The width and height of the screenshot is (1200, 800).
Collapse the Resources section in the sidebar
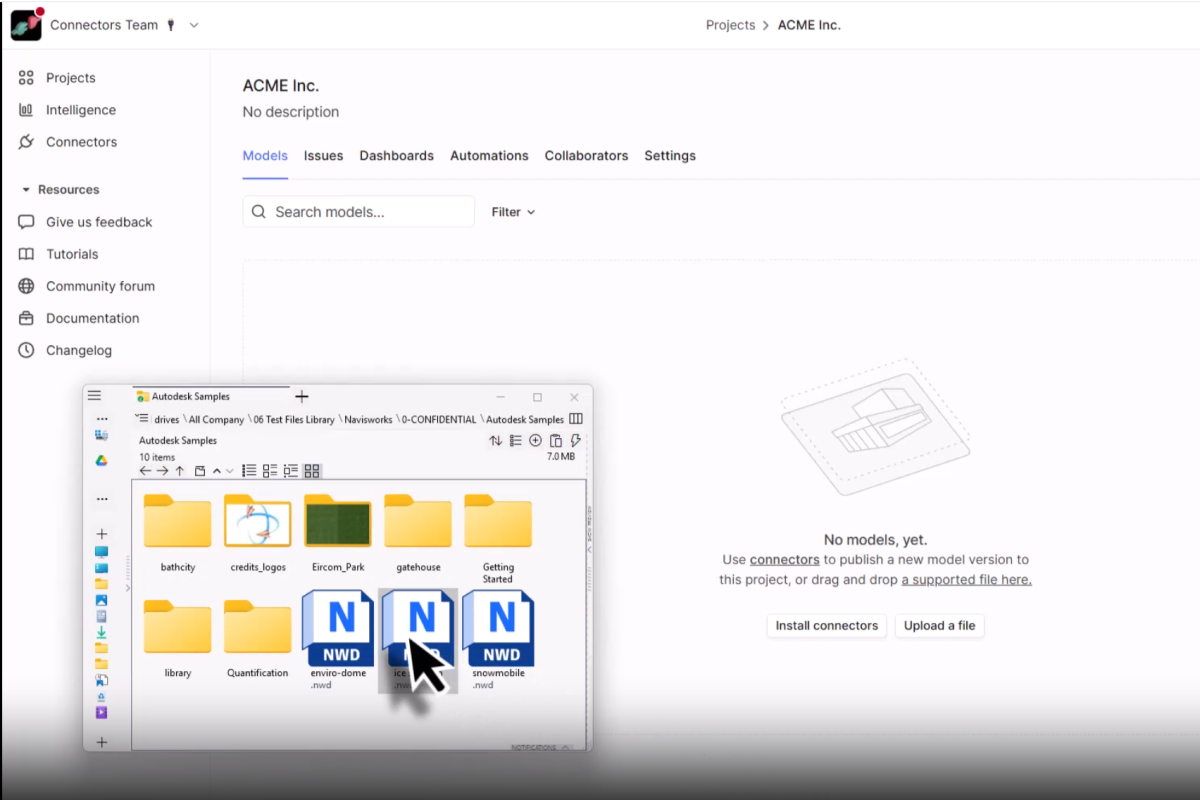coord(24,189)
